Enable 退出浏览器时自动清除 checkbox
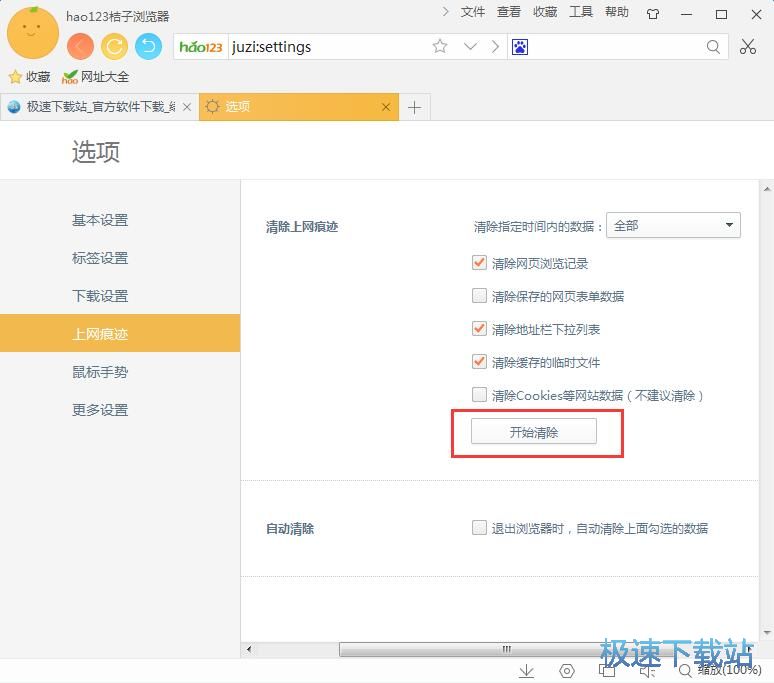The width and height of the screenshot is (774, 683). point(480,528)
